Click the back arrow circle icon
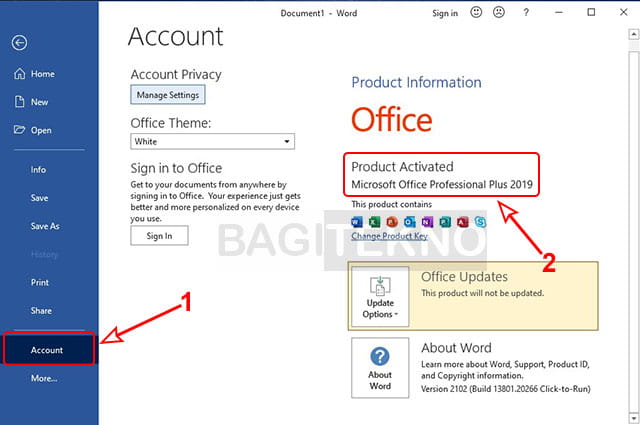640x425 pixels. click(19, 42)
